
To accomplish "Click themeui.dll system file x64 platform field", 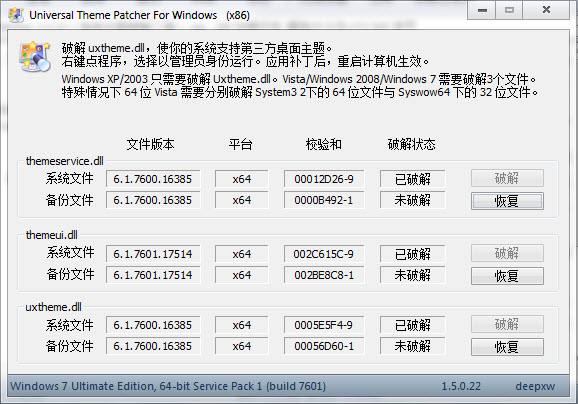I will (241, 254).
